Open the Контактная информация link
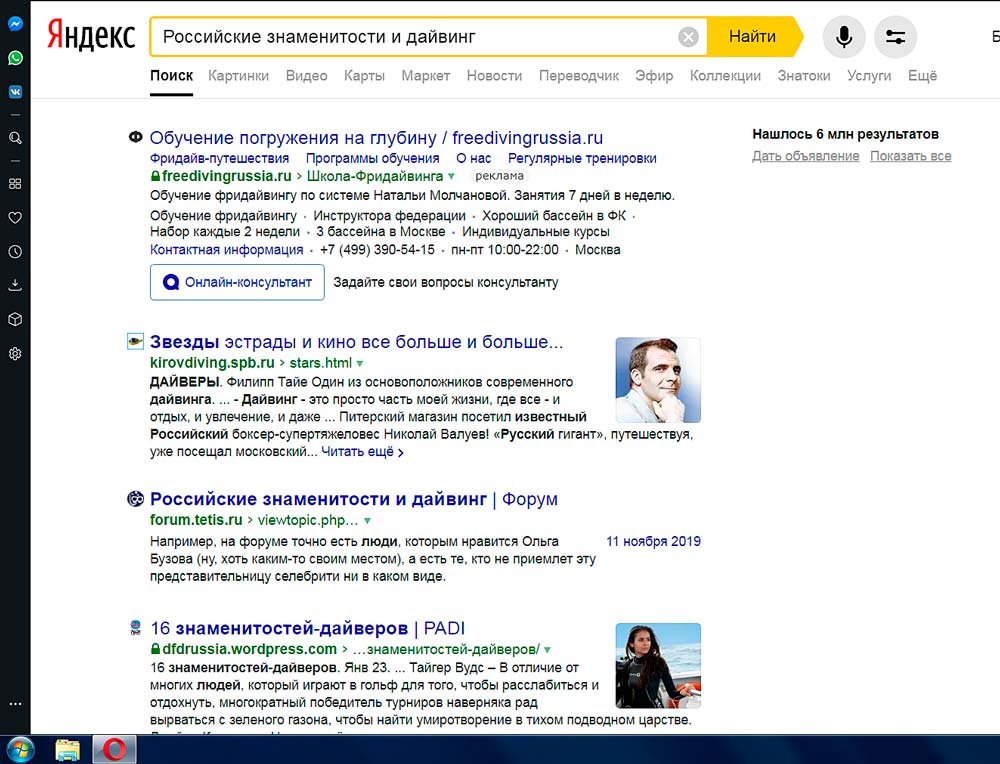 point(226,250)
